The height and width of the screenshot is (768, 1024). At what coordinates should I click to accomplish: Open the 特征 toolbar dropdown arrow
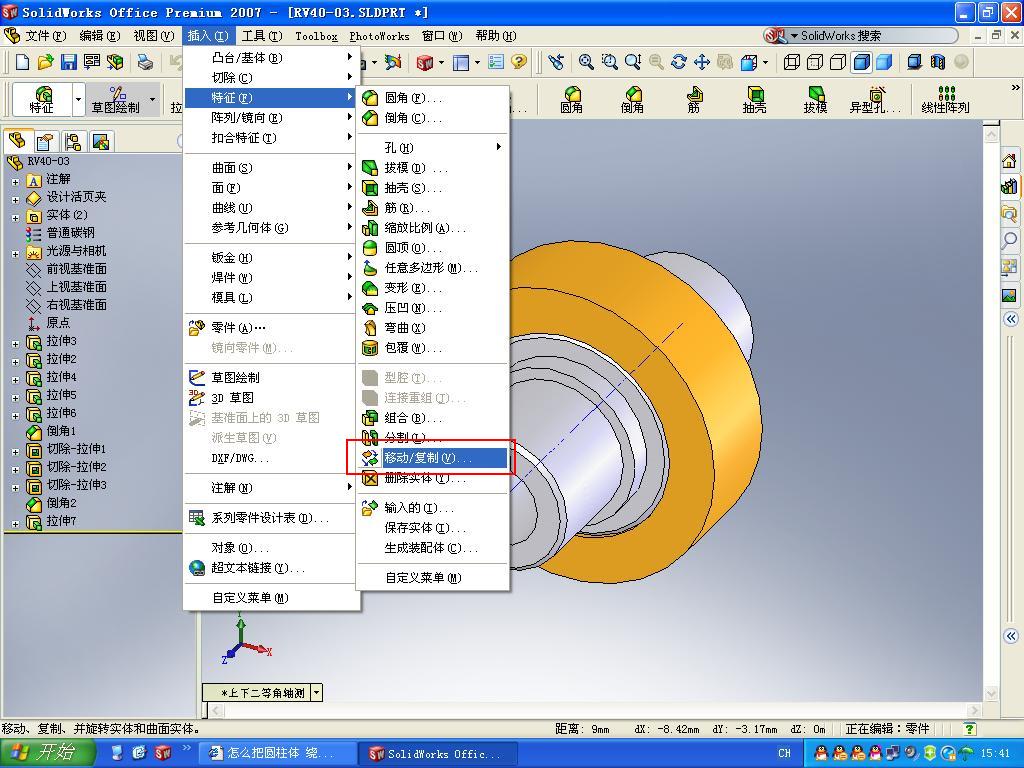[78, 100]
